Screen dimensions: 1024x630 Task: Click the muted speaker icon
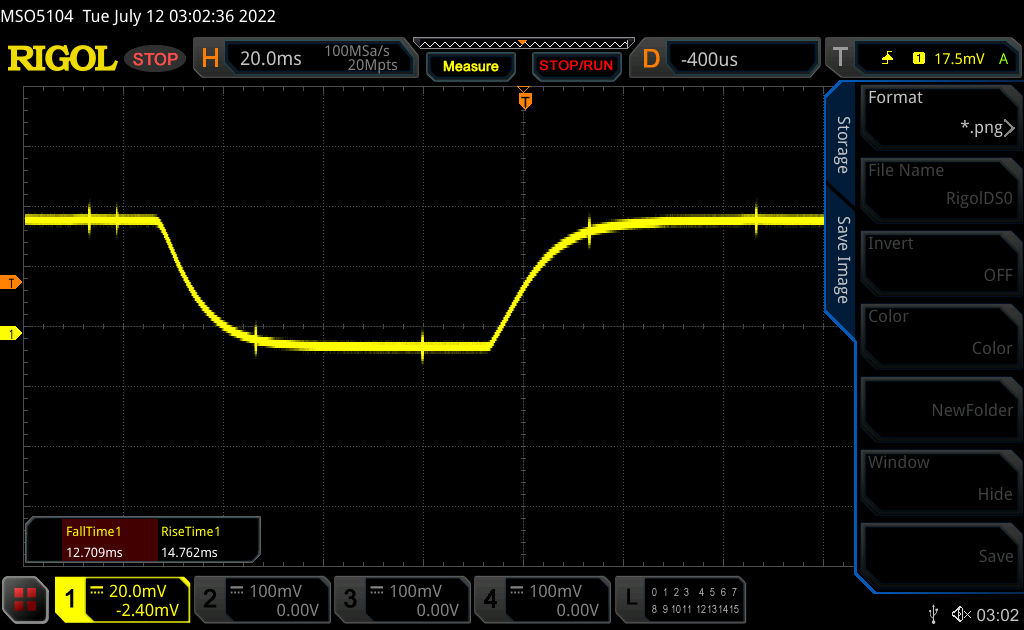pyautogui.click(x=961, y=613)
